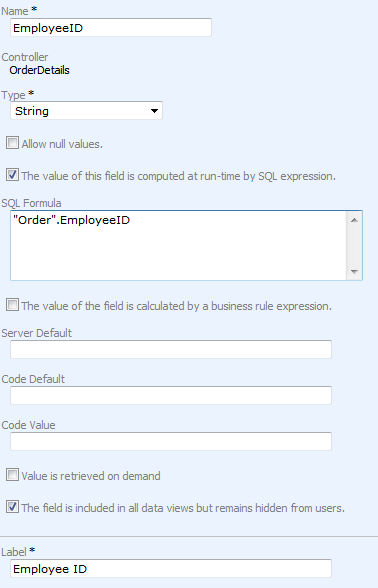Open the Type dropdown showing String
This screenshot has height=588, width=378.
[x=86, y=111]
